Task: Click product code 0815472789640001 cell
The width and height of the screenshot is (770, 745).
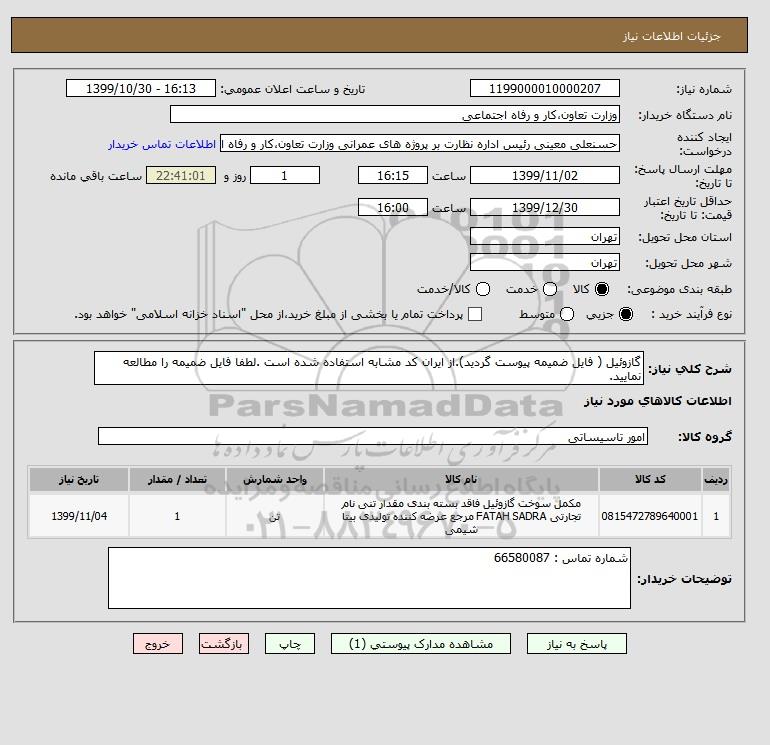Action: click(650, 516)
